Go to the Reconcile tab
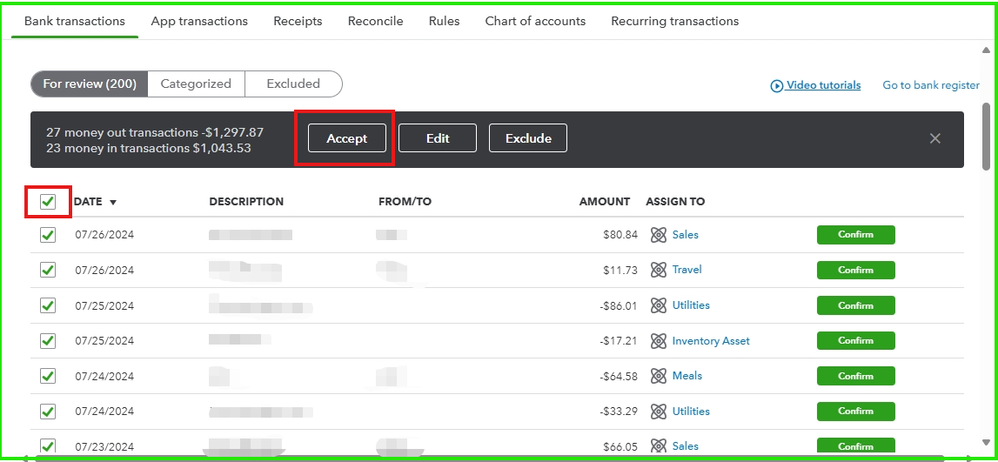Image resolution: width=998 pixels, height=462 pixels. coord(376,21)
